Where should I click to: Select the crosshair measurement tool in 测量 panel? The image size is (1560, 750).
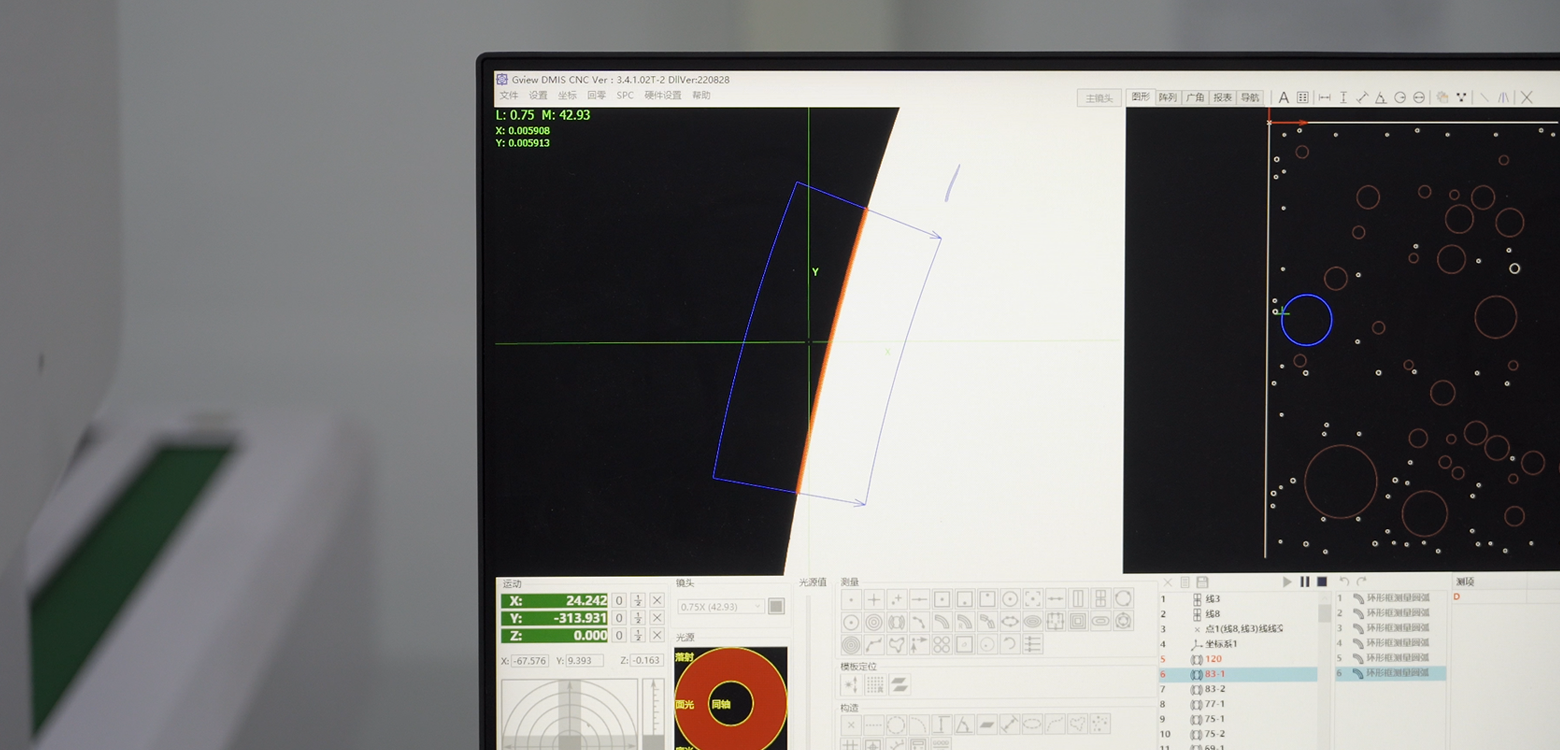click(x=874, y=599)
